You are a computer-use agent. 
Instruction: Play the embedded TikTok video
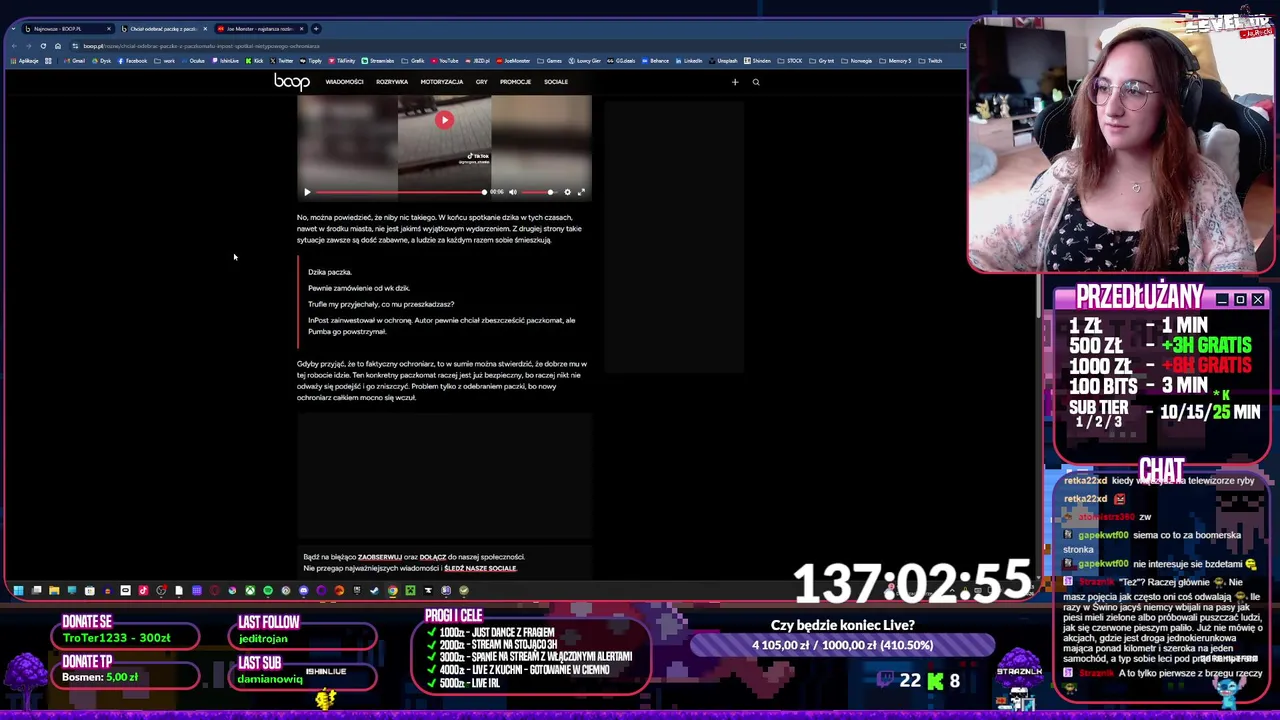pyautogui.click(x=444, y=120)
